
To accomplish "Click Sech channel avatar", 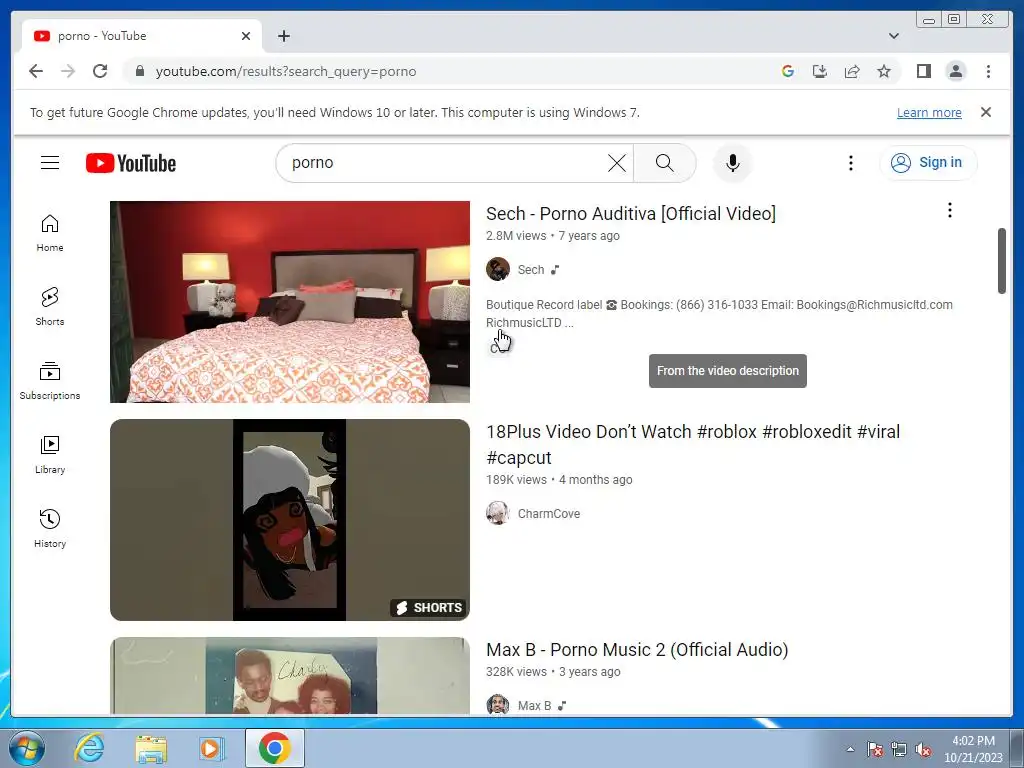I will [x=498, y=269].
